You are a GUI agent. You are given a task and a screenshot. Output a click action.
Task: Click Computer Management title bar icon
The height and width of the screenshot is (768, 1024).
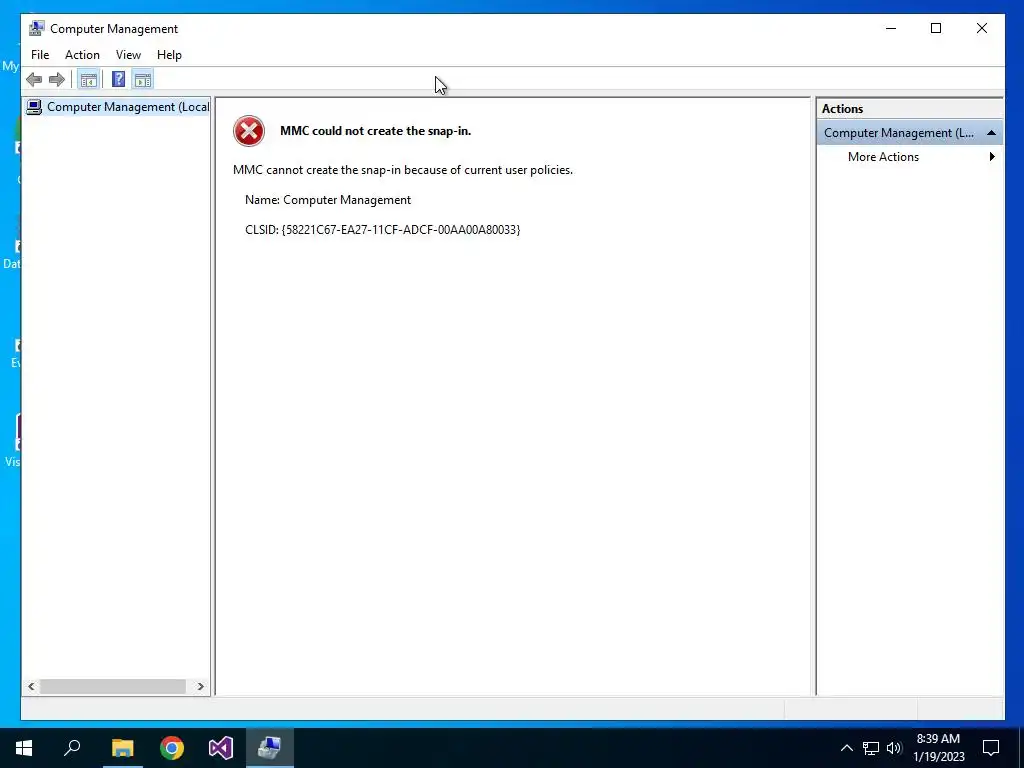[x=37, y=28]
